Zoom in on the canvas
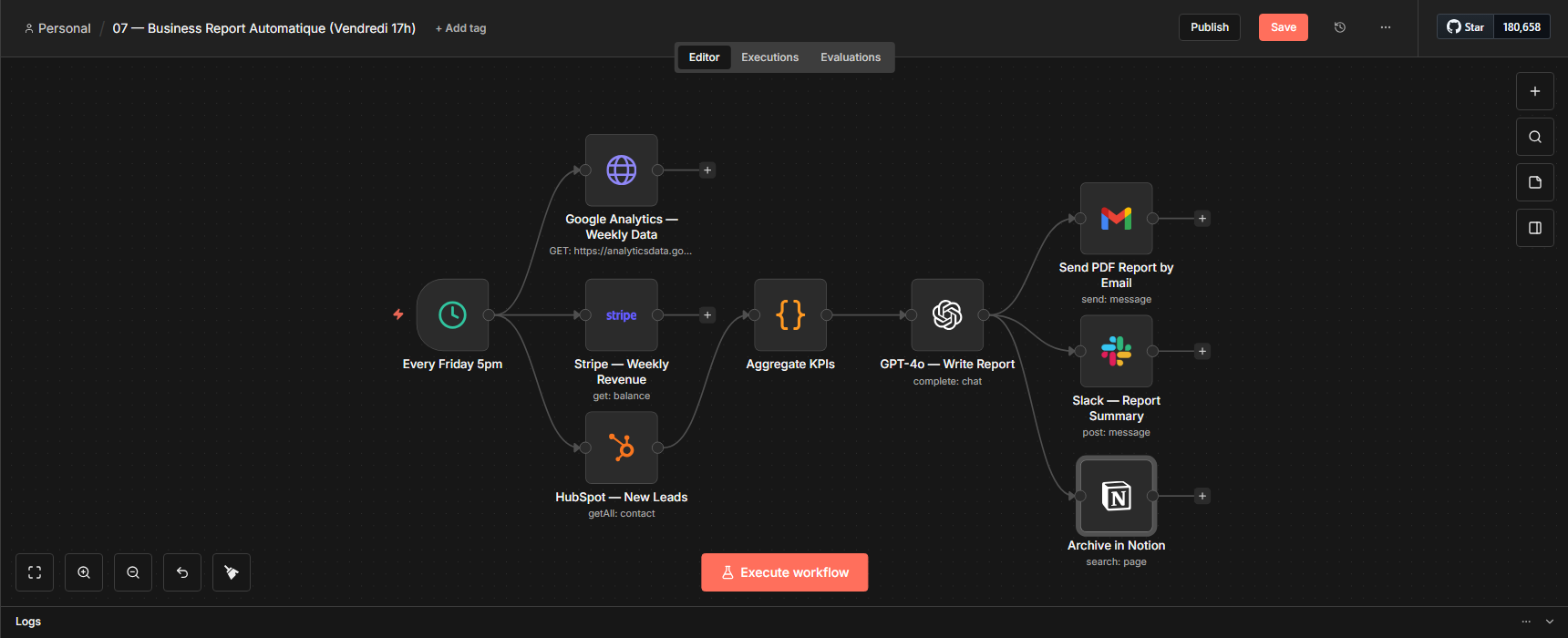The width and height of the screenshot is (1568, 638). [84, 572]
